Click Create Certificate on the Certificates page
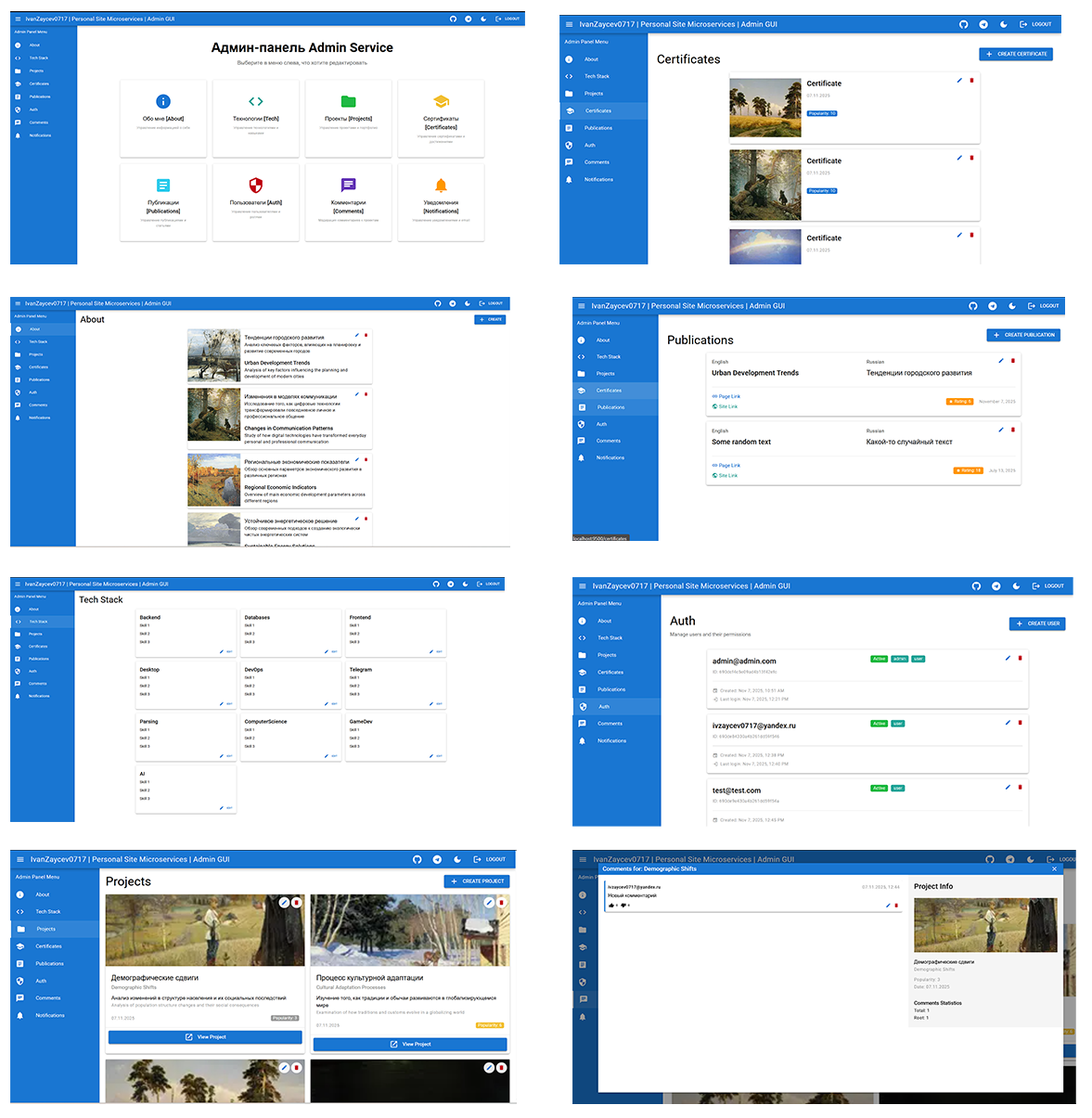Image resolution: width=1092 pixels, height=1118 pixels. tap(1016, 54)
